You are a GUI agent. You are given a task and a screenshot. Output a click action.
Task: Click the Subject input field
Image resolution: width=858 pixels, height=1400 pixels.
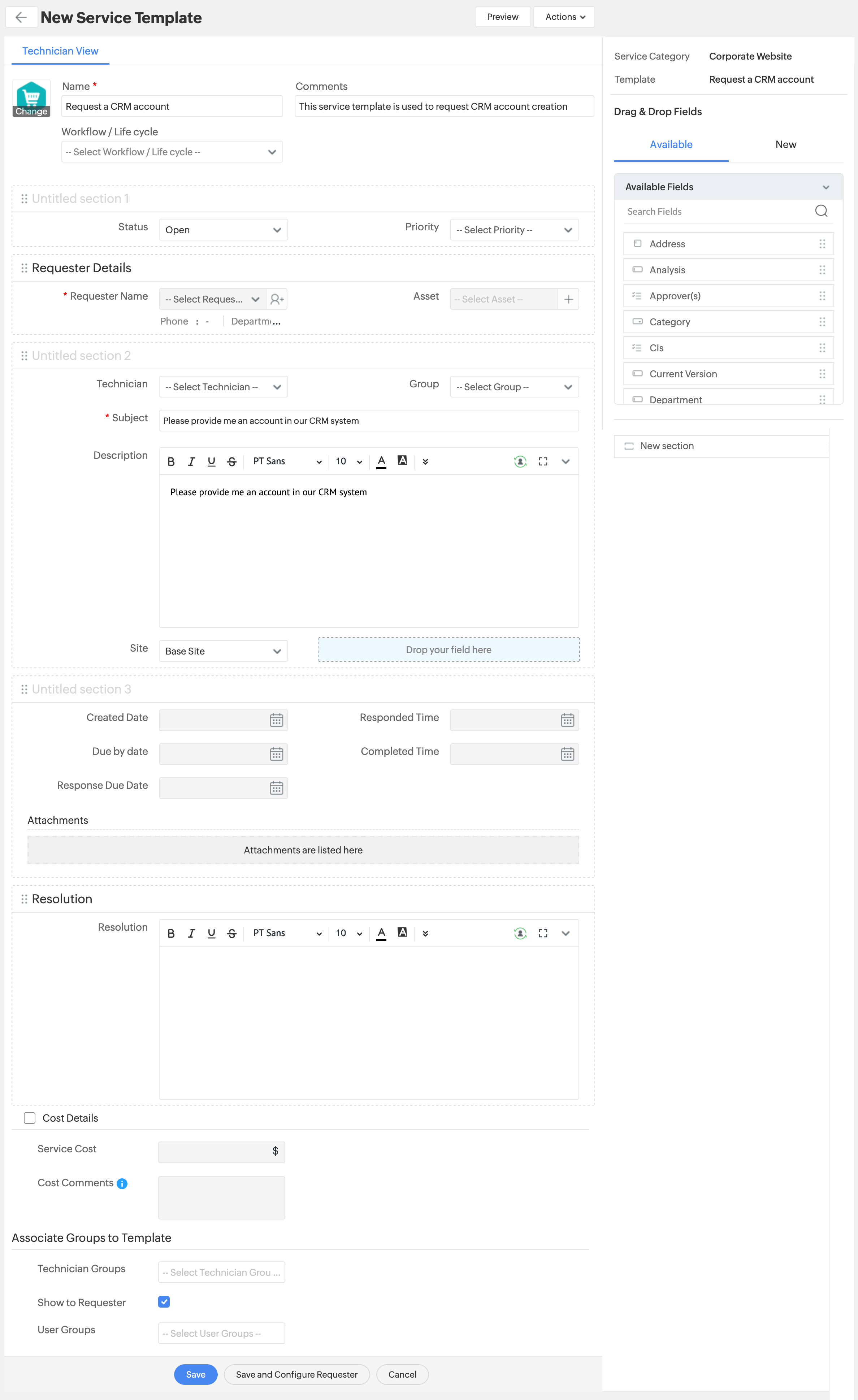[x=369, y=421]
